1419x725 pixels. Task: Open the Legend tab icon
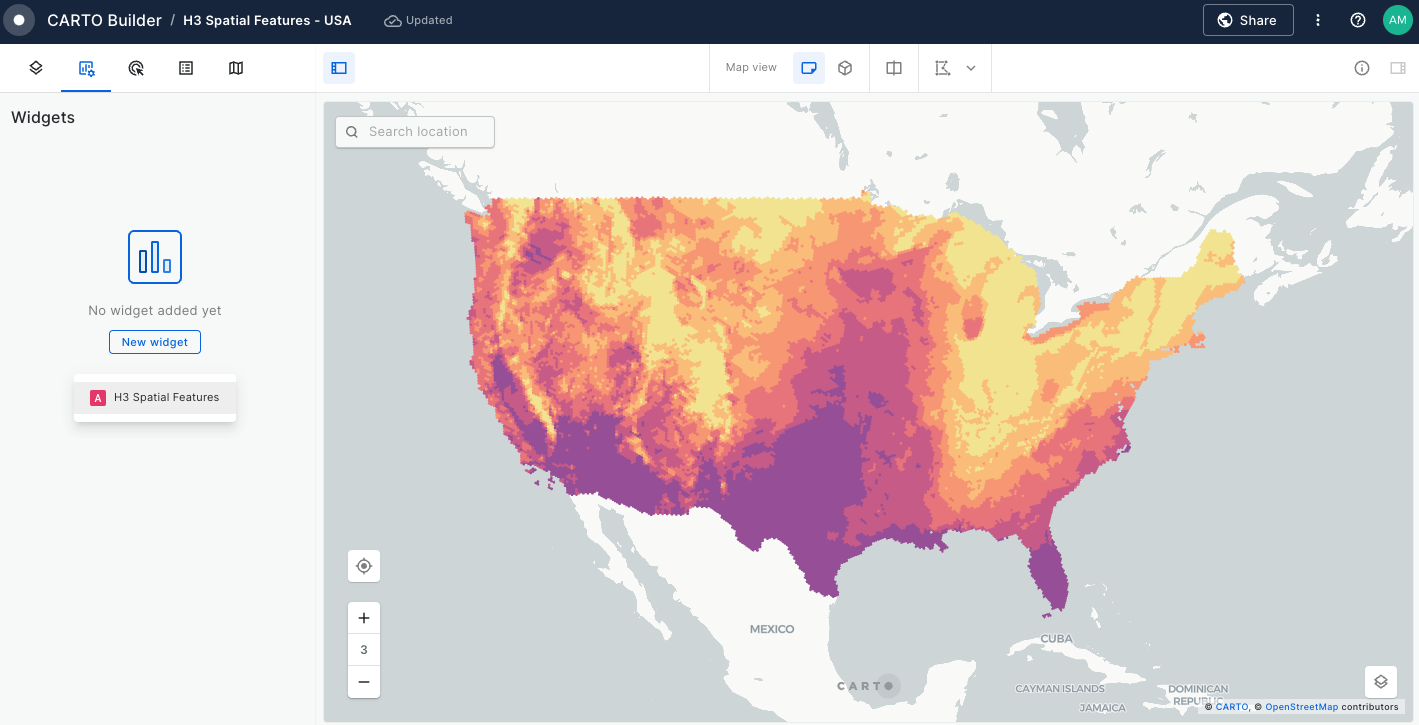[186, 68]
